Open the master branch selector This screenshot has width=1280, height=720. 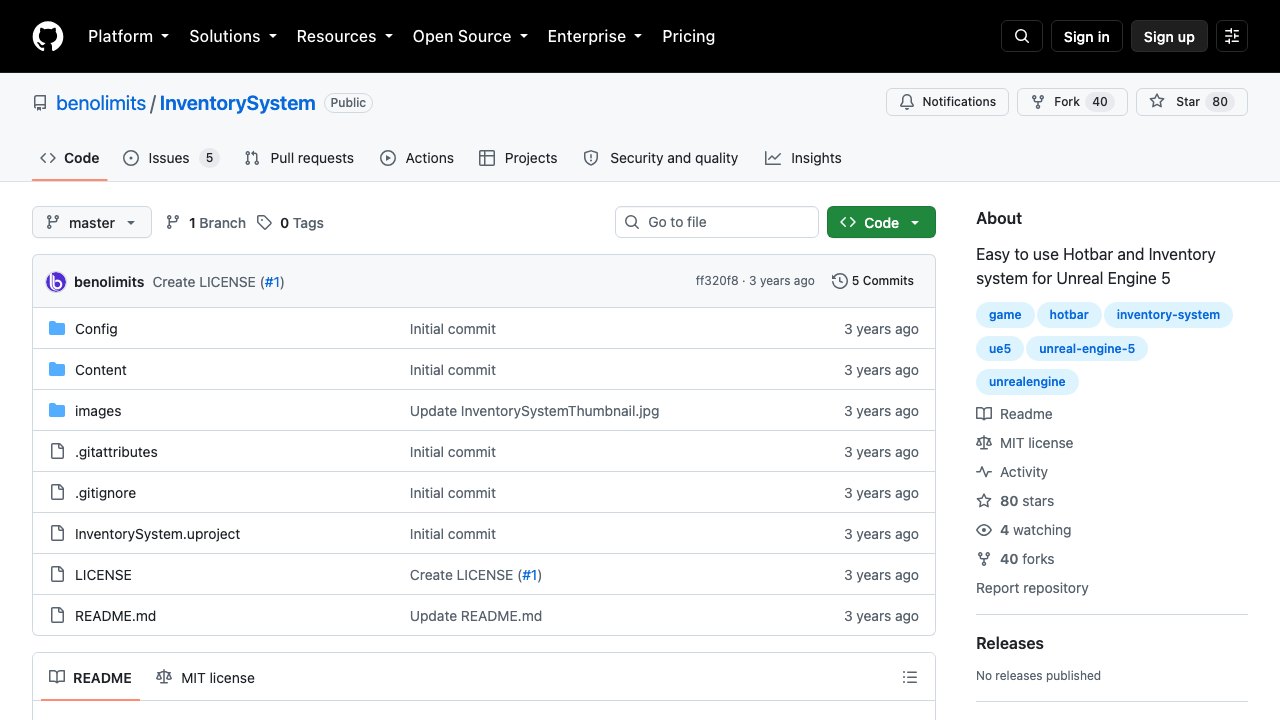tap(92, 222)
